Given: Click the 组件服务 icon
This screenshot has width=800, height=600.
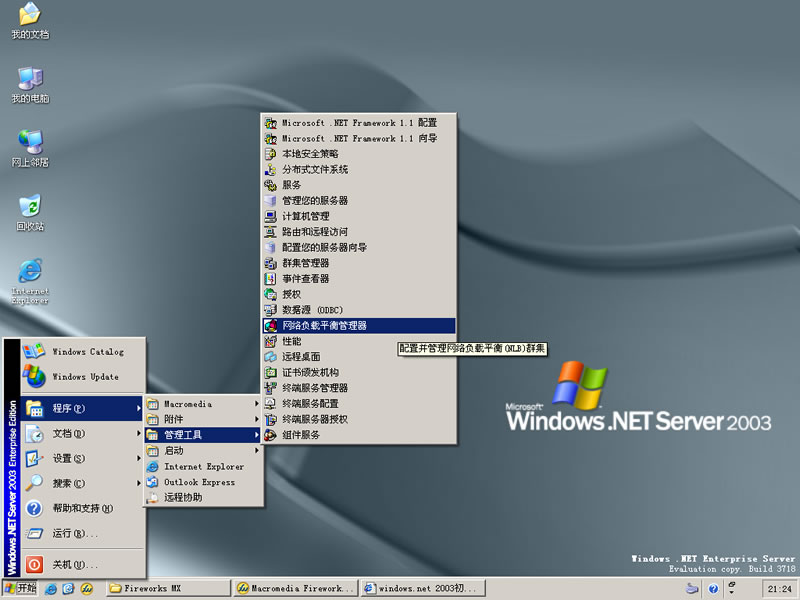Looking at the screenshot, I should pos(270,435).
